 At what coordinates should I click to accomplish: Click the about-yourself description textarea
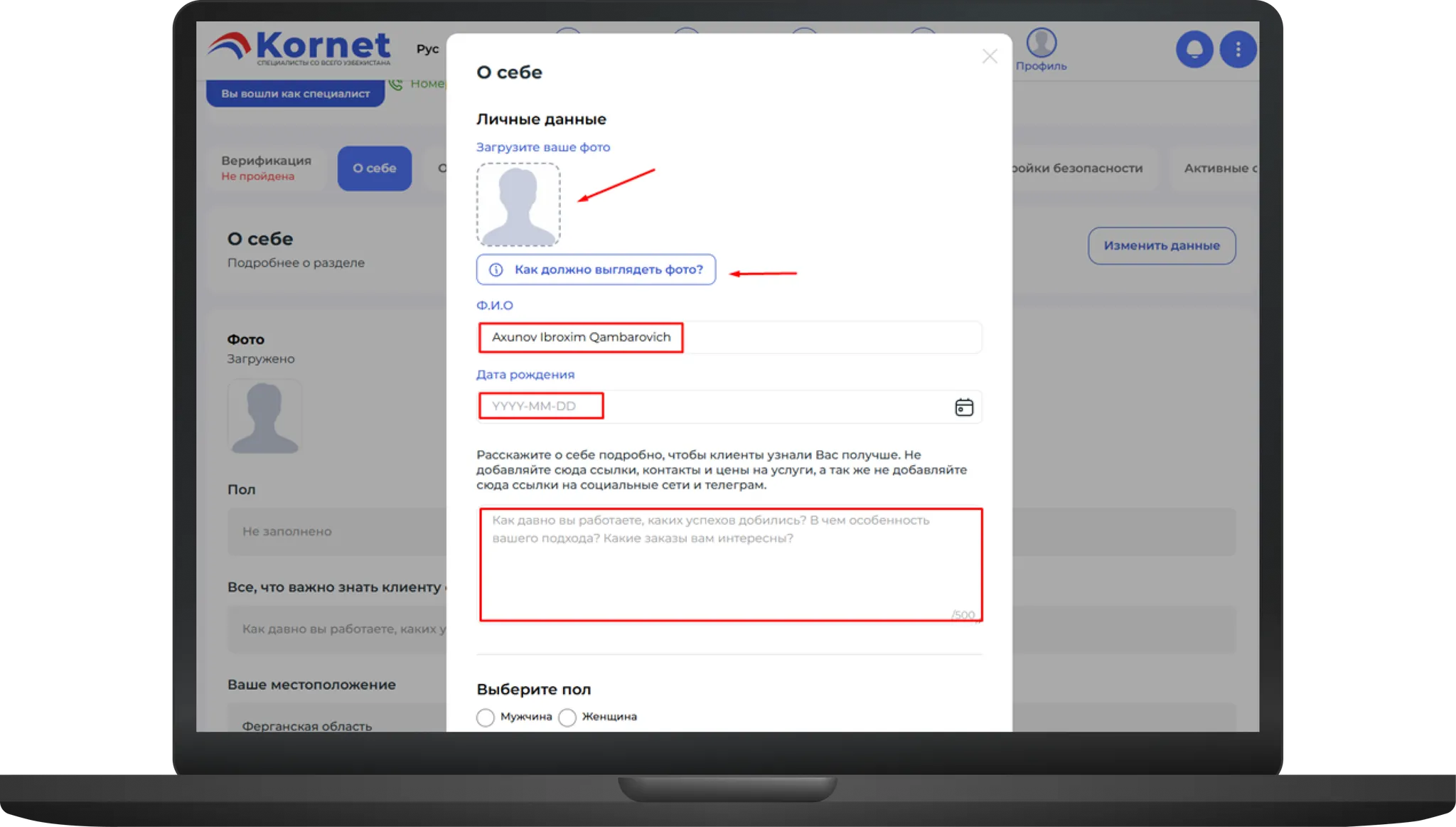pos(730,565)
